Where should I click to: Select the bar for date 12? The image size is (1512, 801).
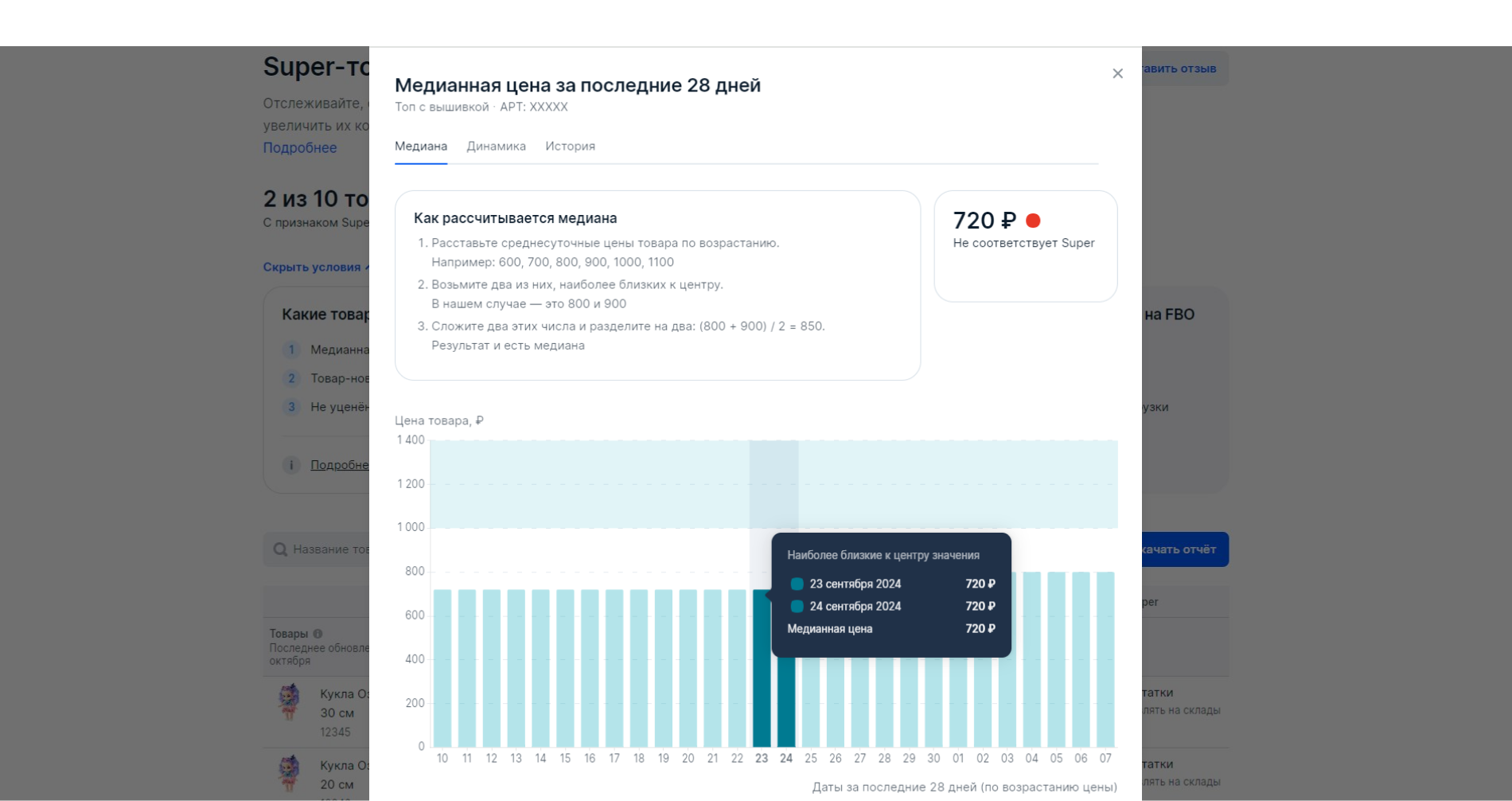(x=492, y=668)
